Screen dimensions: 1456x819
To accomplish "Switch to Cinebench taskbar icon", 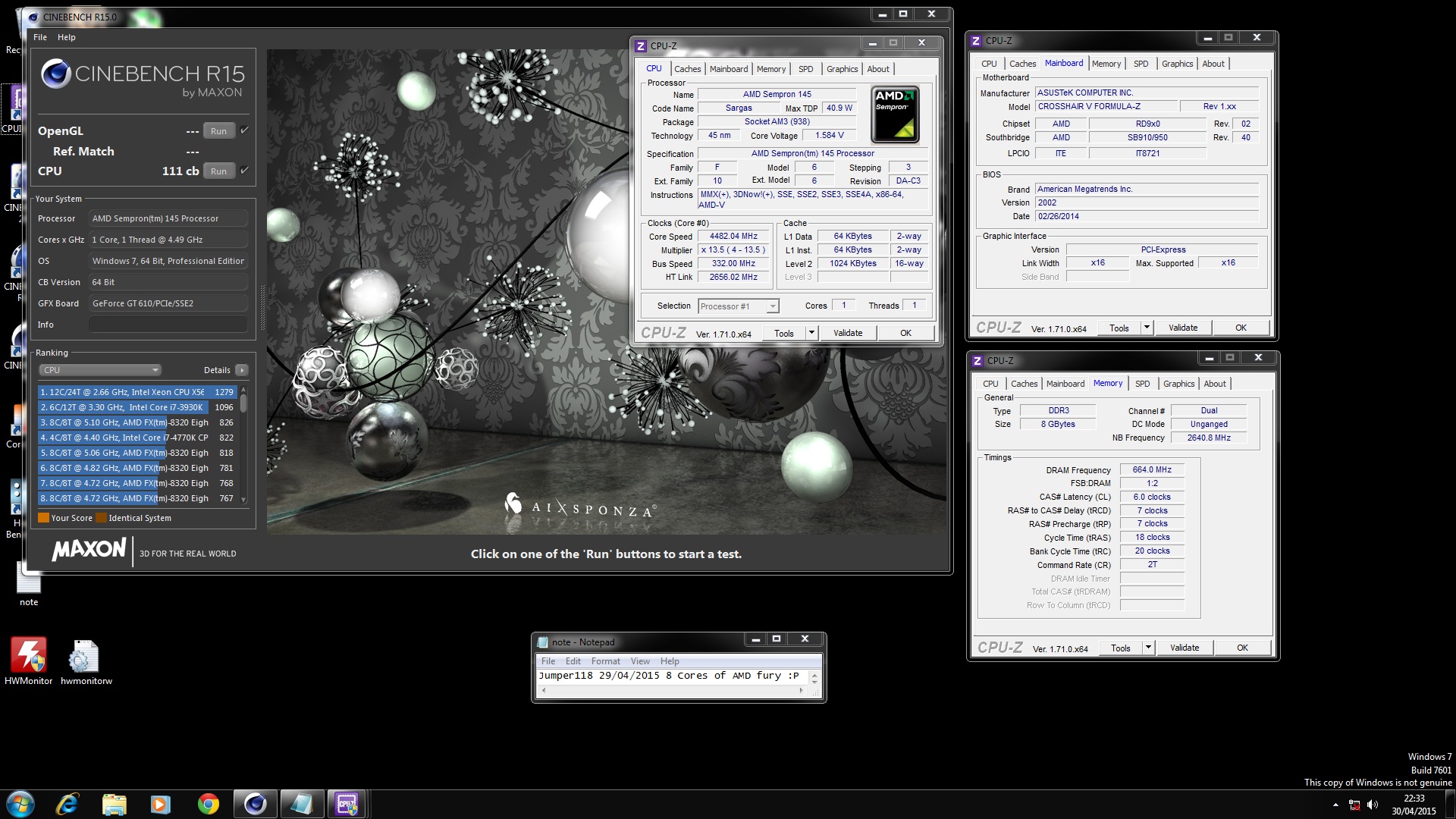I will coord(255,804).
